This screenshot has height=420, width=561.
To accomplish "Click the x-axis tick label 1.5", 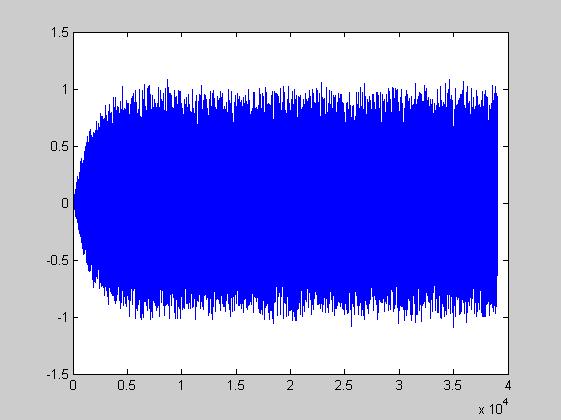I will (236, 385).
